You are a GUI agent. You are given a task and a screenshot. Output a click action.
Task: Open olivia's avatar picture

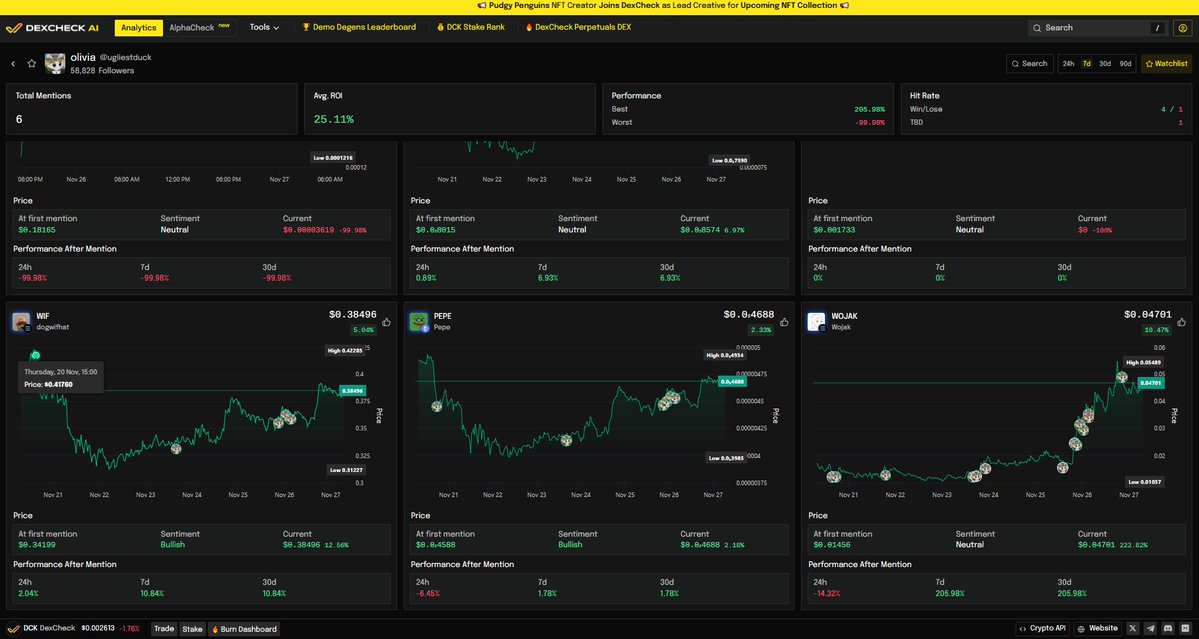coord(55,63)
